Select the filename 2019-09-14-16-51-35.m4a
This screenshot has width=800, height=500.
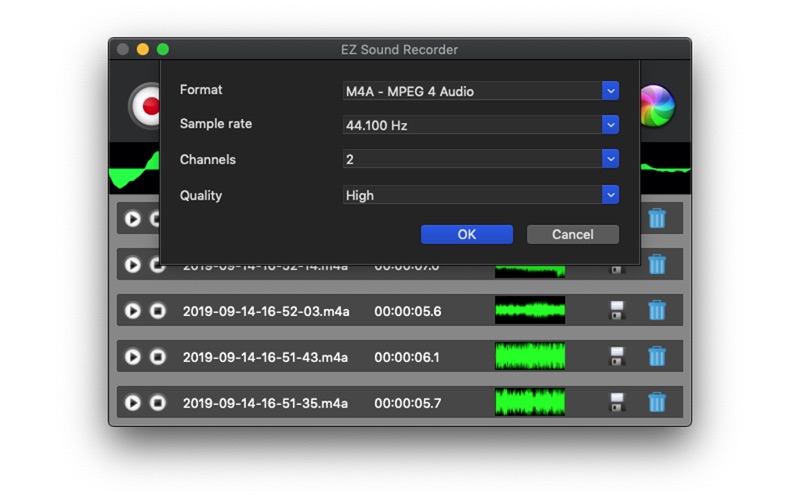tap(265, 403)
